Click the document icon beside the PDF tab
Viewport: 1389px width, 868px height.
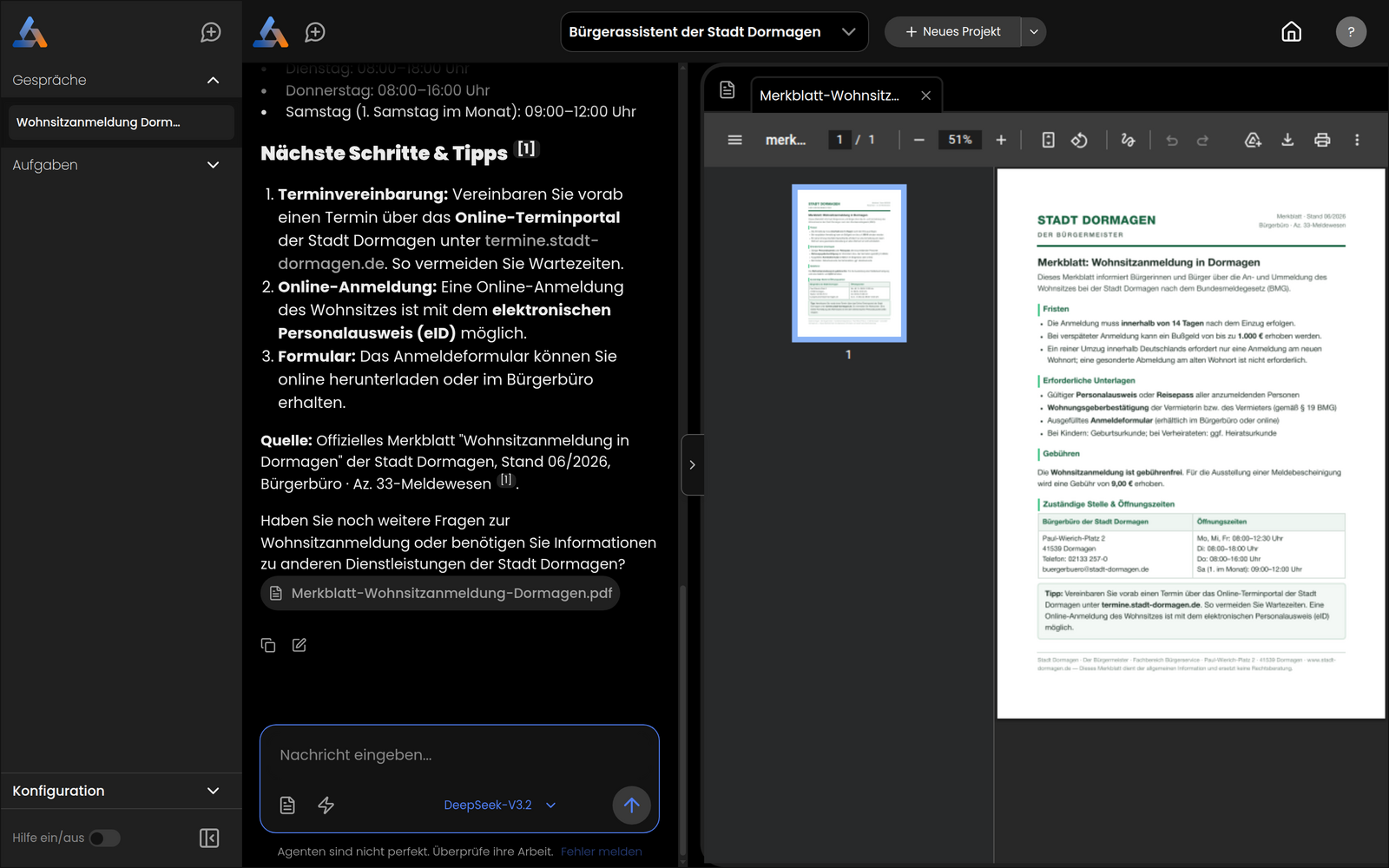point(727,90)
